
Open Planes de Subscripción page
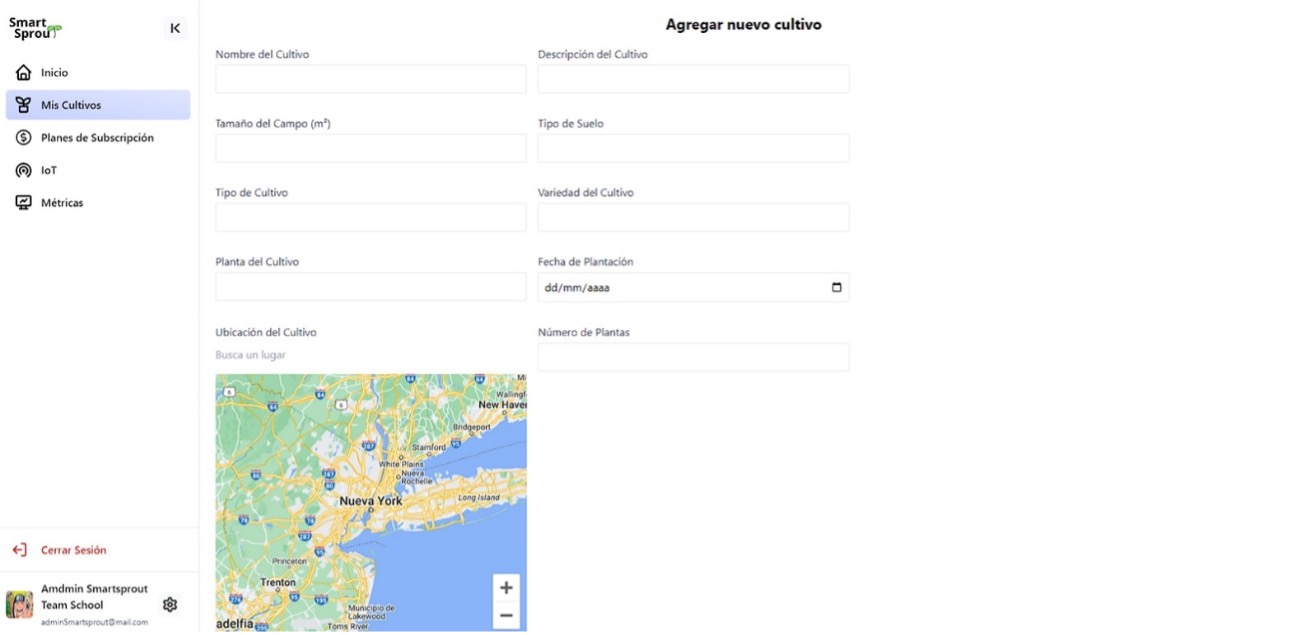(97, 138)
